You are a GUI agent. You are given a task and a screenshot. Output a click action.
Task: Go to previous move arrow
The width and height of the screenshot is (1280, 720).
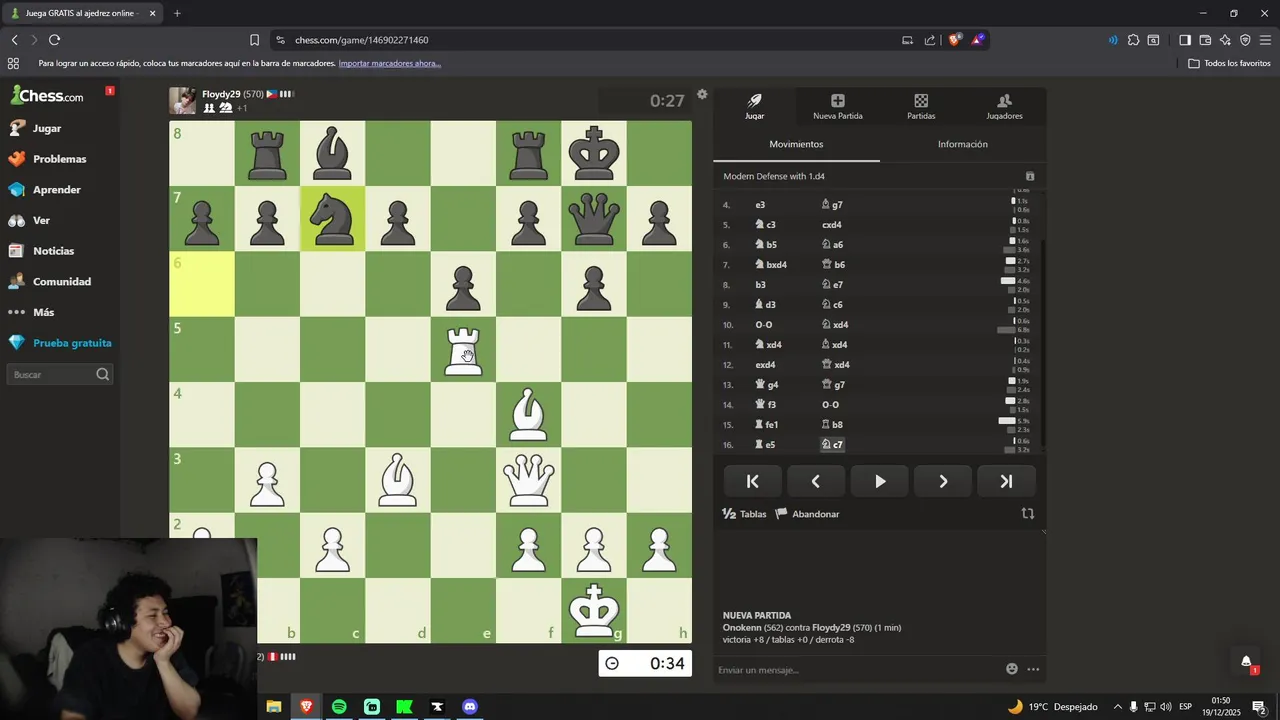[815, 481]
